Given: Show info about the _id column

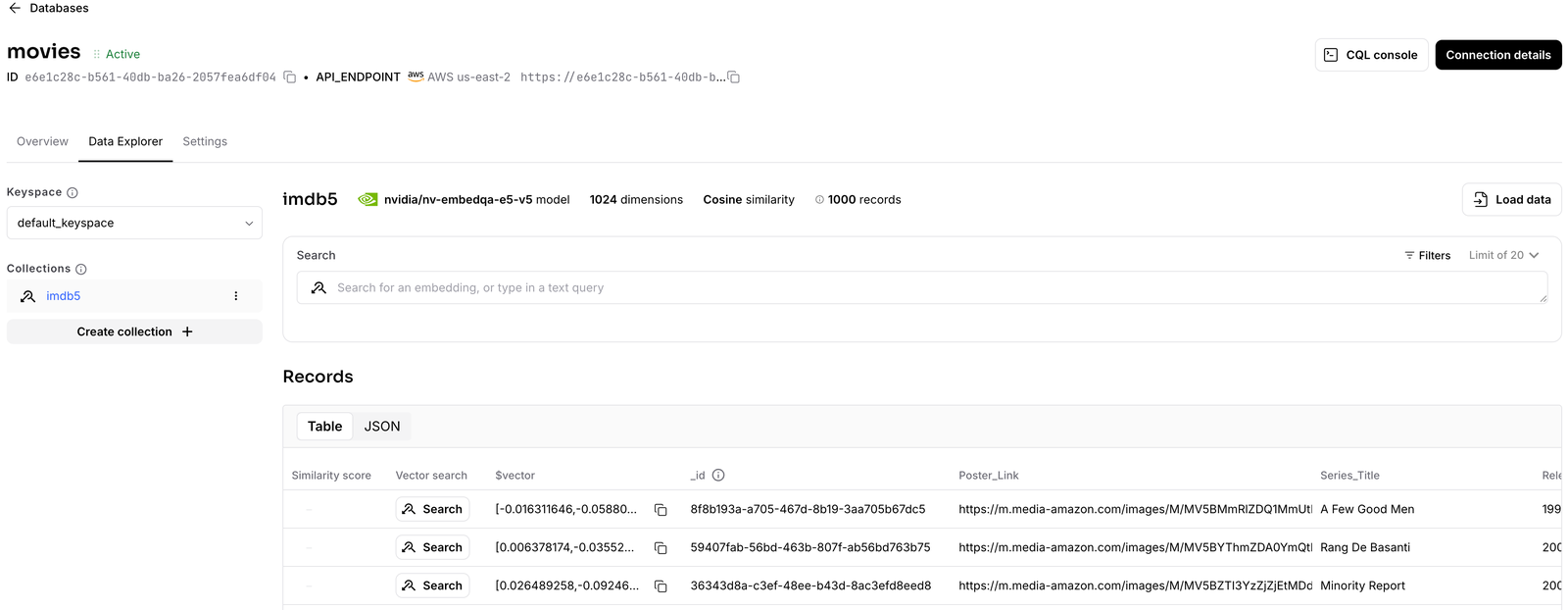Looking at the screenshot, I should click(x=718, y=475).
